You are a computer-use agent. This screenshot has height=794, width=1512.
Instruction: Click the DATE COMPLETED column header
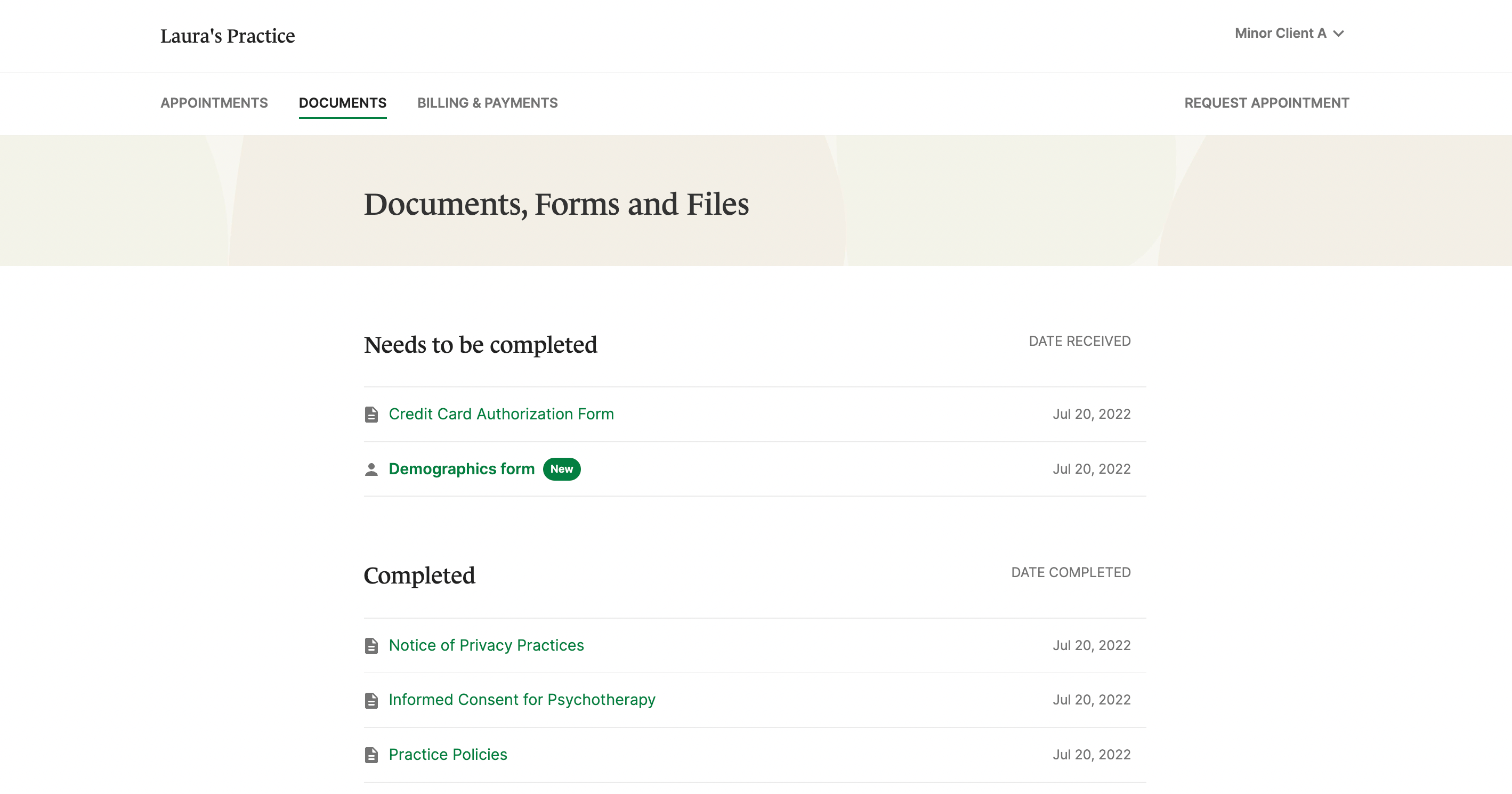pyautogui.click(x=1071, y=572)
